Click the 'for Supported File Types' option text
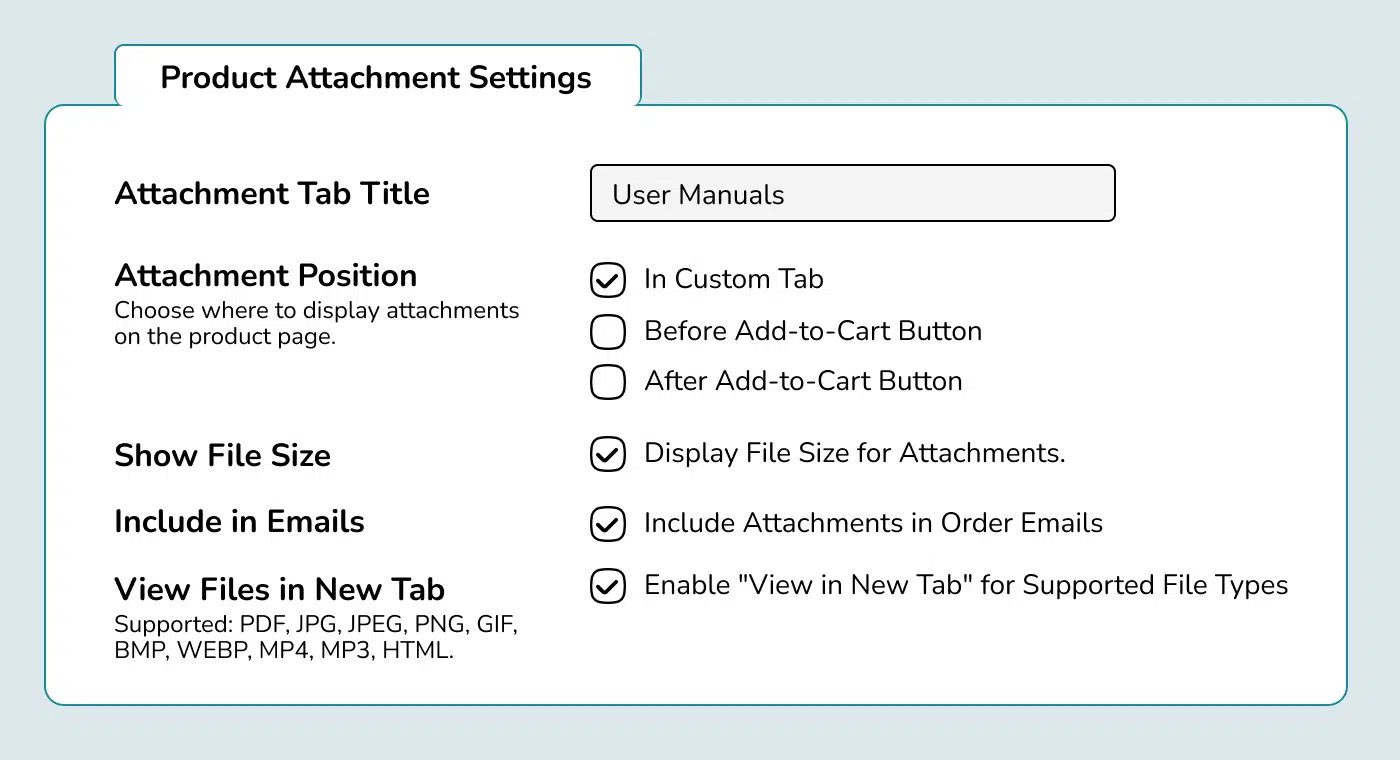This screenshot has height=760, width=1400. [1133, 585]
